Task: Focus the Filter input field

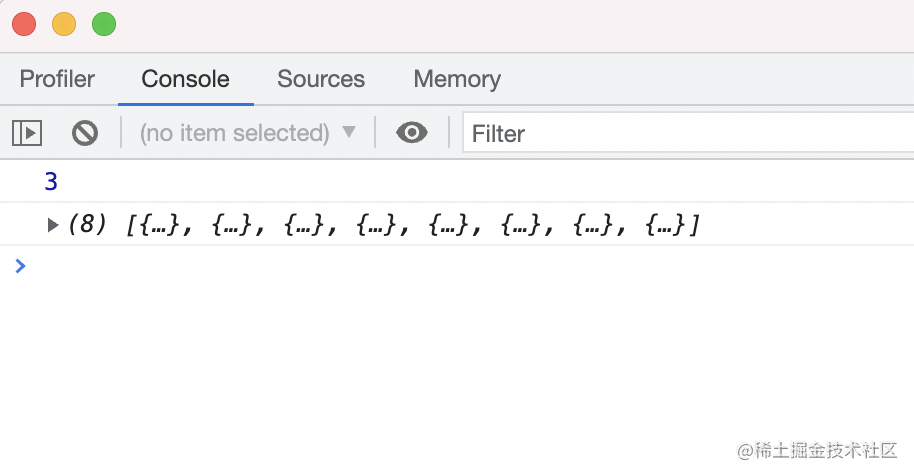Action: pyautogui.click(x=688, y=133)
